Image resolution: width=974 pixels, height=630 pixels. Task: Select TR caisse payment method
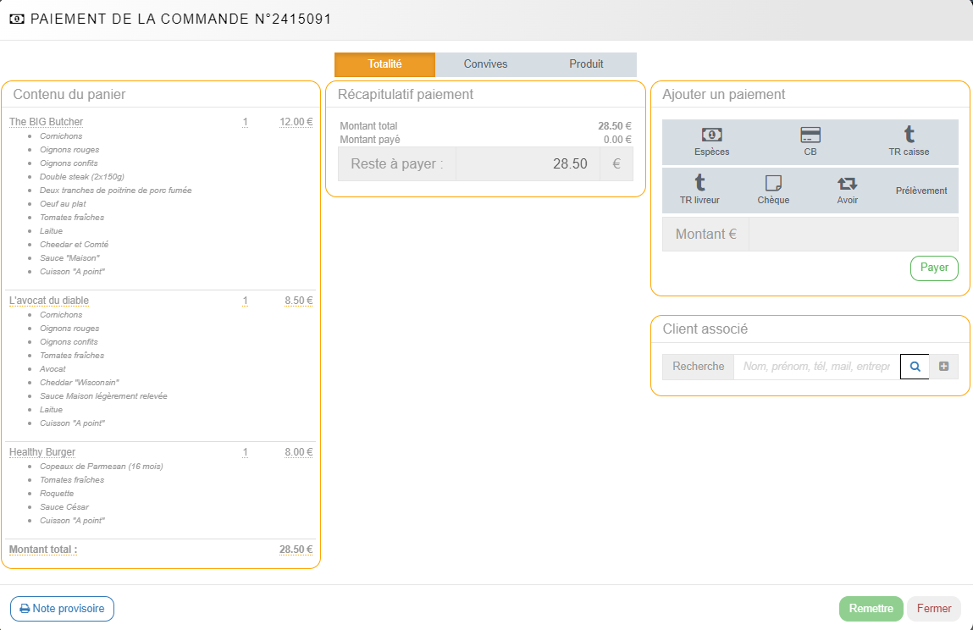[x=908, y=142]
